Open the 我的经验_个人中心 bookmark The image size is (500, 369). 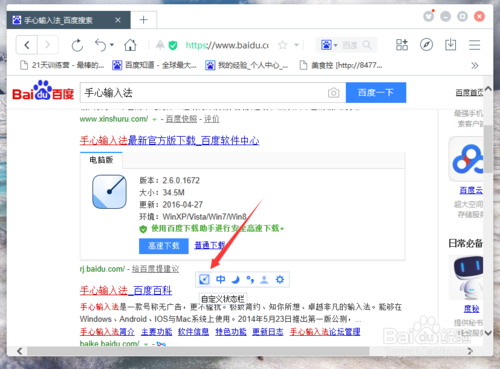(247, 65)
